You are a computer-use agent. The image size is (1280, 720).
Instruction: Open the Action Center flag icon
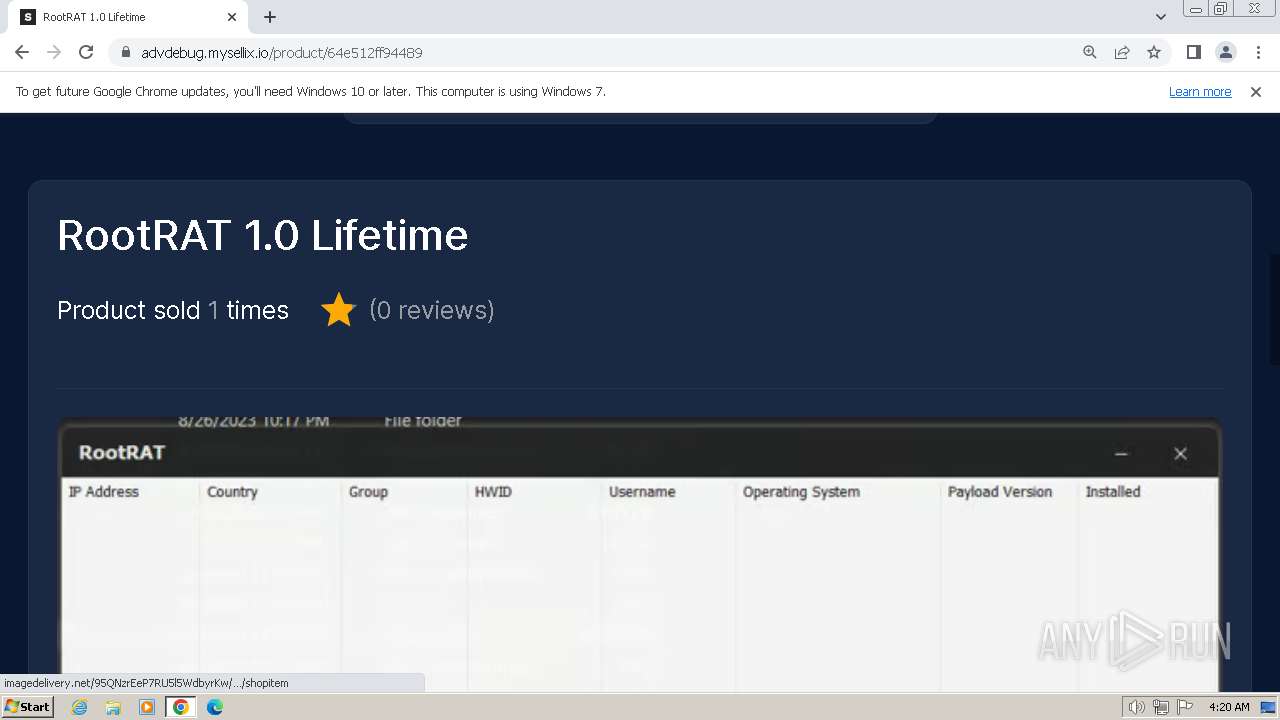[x=1184, y=707]
